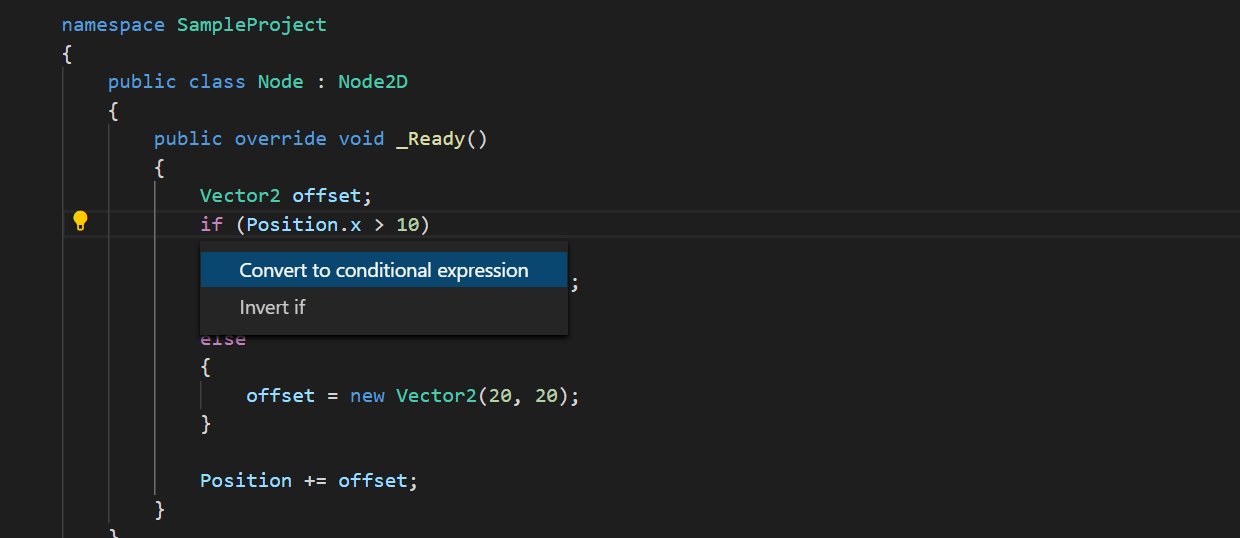1240x538 pixels.
Task: Click Vector2 type in the offset declaration
Action: (240, 196)
